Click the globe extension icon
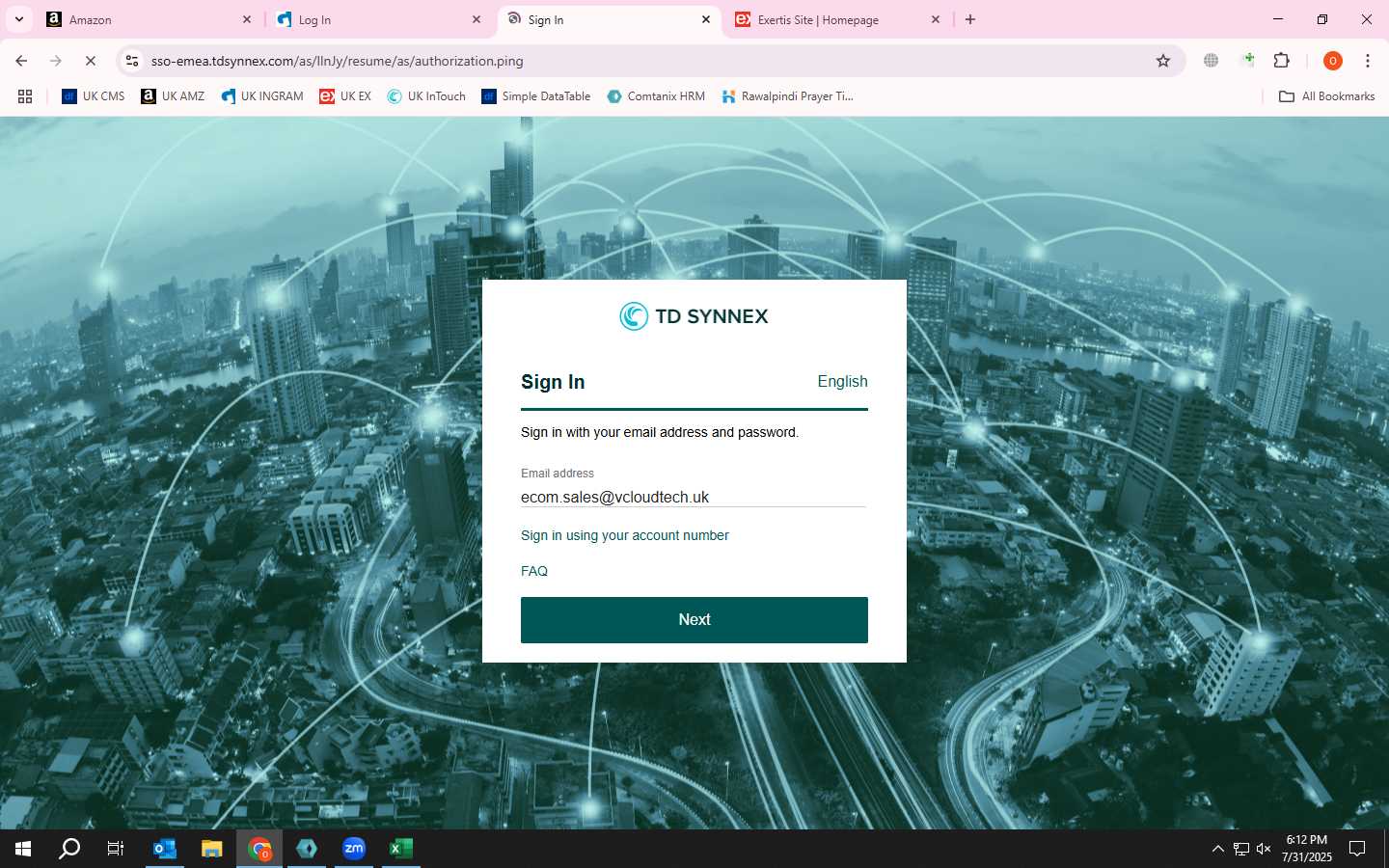 [x=1211, y=61]
